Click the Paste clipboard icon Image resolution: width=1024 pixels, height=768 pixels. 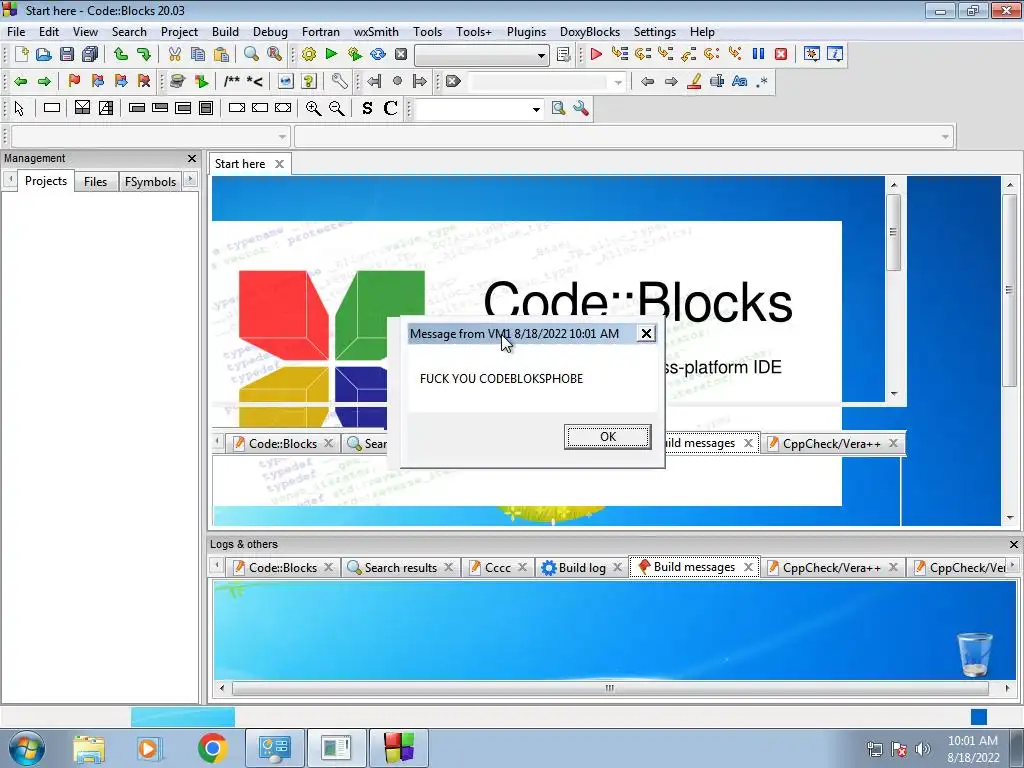coord(221,54)
